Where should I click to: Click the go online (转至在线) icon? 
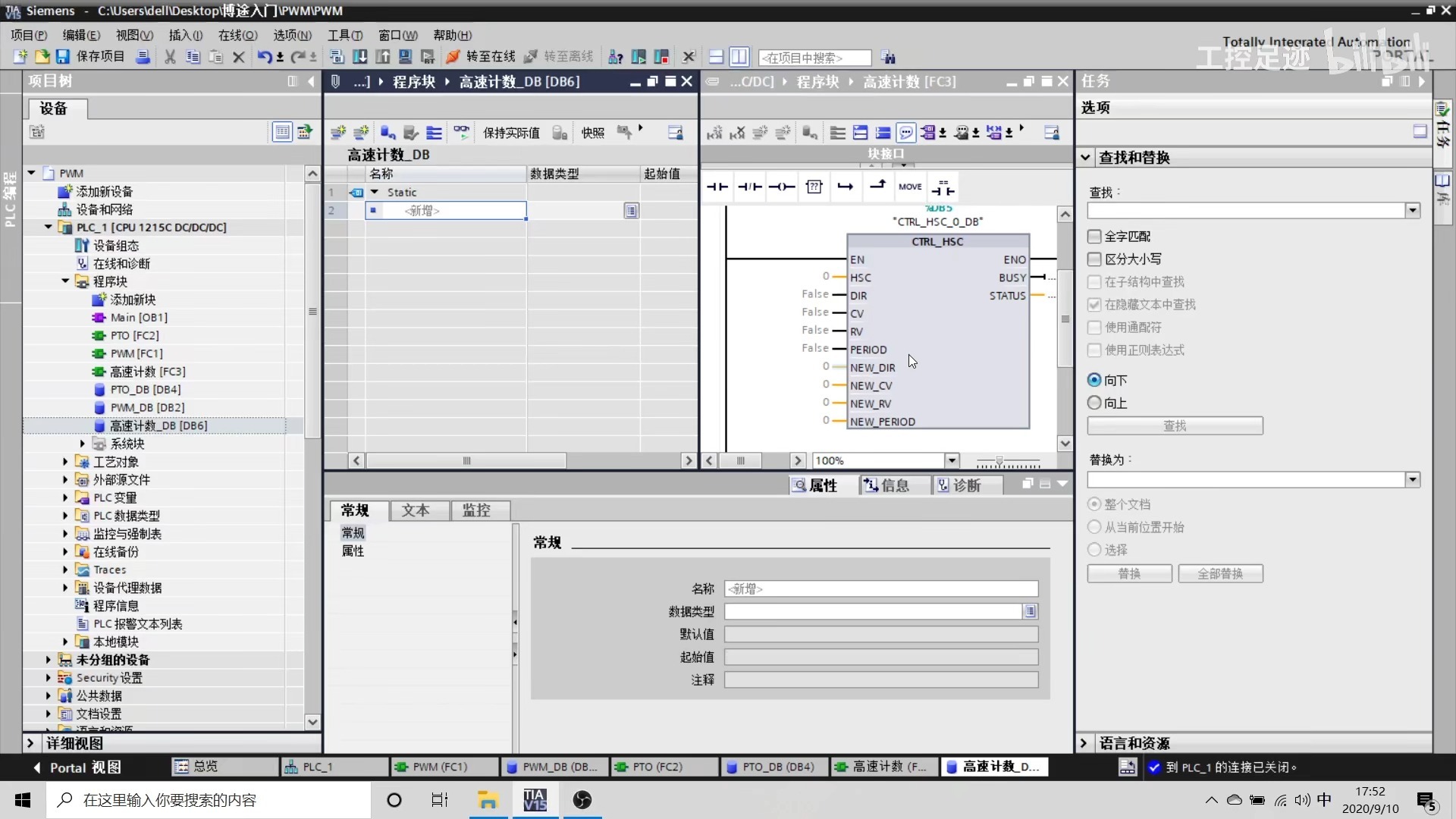[453, 57]
